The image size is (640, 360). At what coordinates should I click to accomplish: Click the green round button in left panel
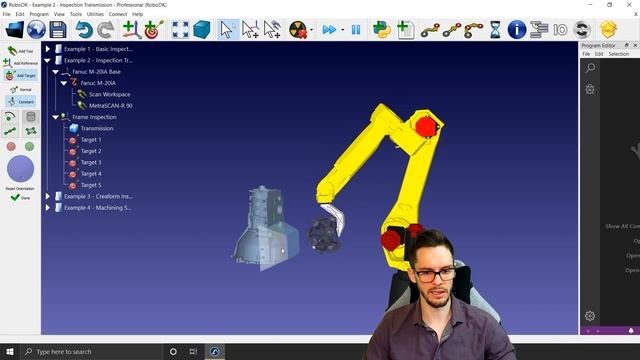click(29, 146)
